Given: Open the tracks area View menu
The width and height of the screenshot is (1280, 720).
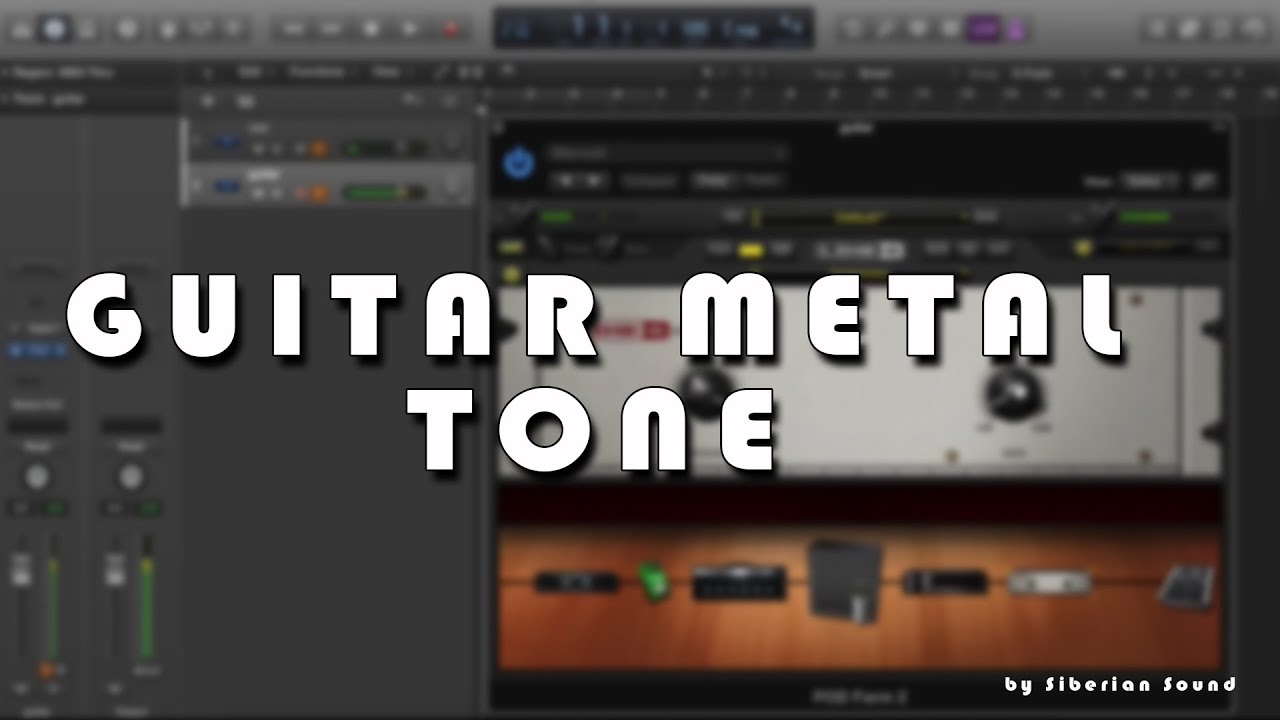Looking at the screenshot, I should point(390,72).
